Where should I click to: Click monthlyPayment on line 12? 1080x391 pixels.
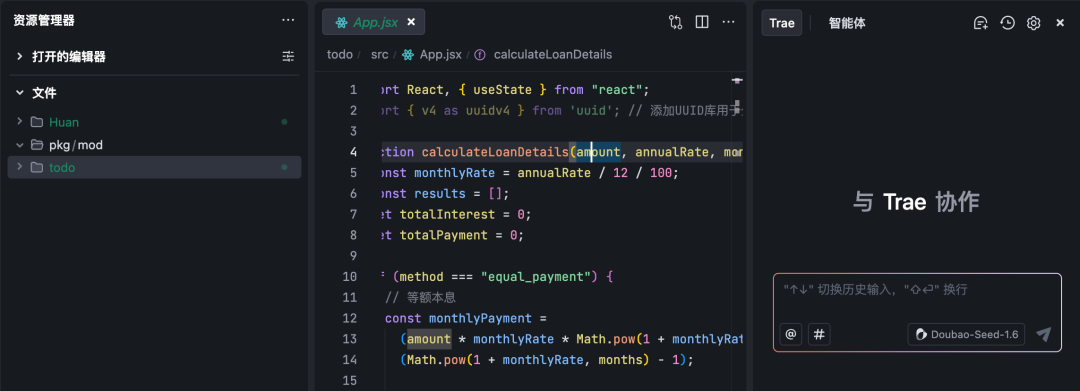point(480,318)
